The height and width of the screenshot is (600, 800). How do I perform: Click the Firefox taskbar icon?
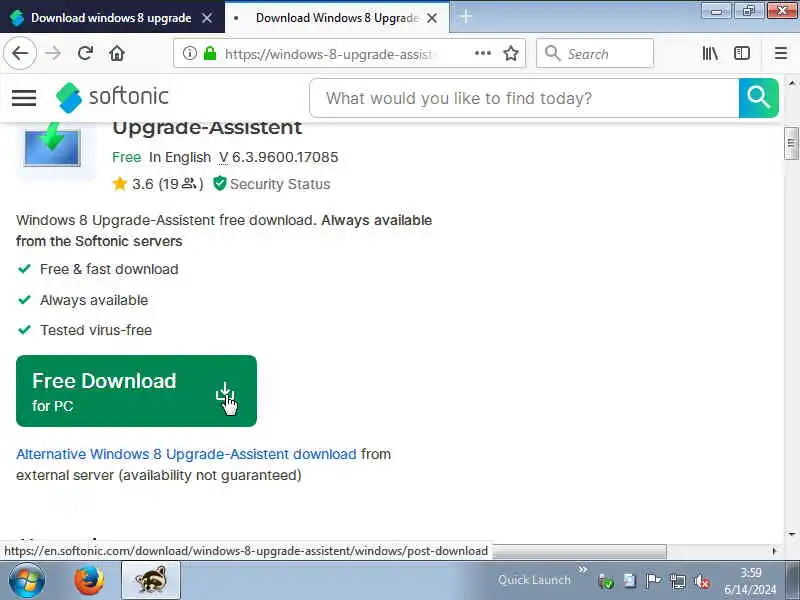[x=89, y=581]
